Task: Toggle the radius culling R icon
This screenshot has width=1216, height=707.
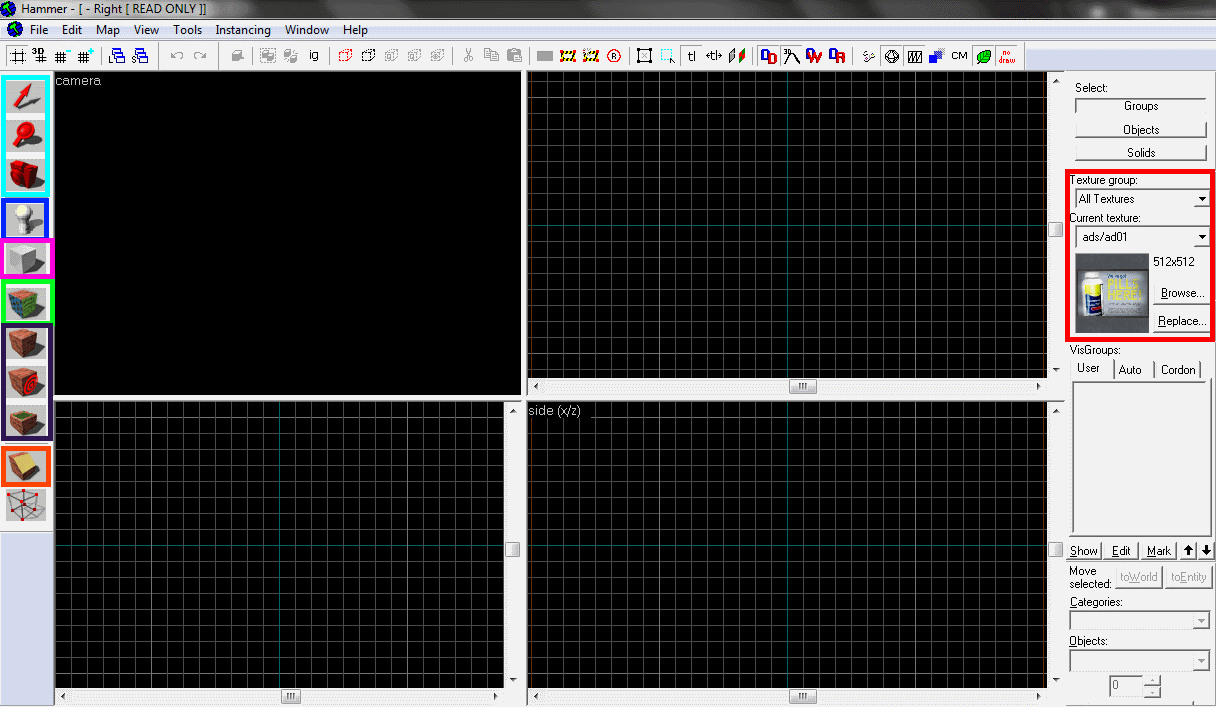Action: (x=614, y=56)
